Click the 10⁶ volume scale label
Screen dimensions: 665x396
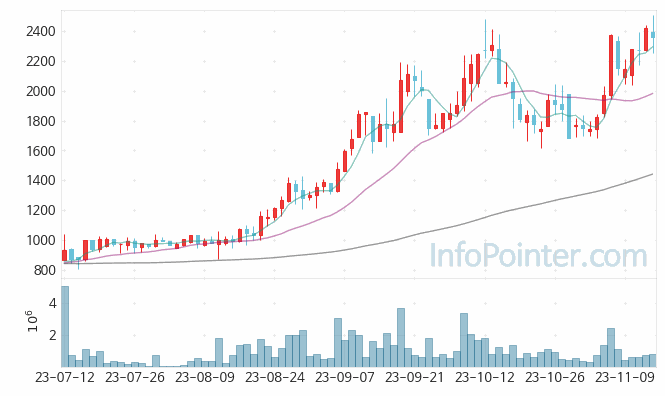(x=32, y=321)
